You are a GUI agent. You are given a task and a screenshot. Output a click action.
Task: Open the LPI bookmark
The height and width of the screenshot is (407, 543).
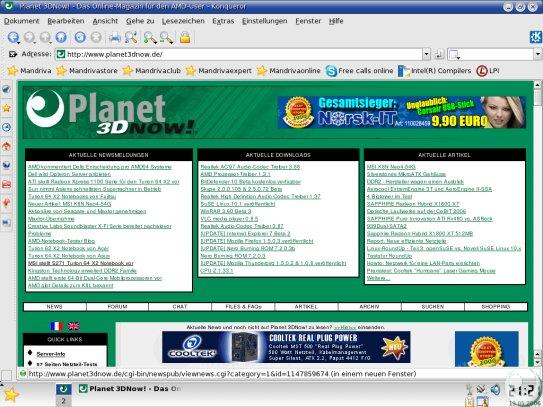tap(488, 71)
